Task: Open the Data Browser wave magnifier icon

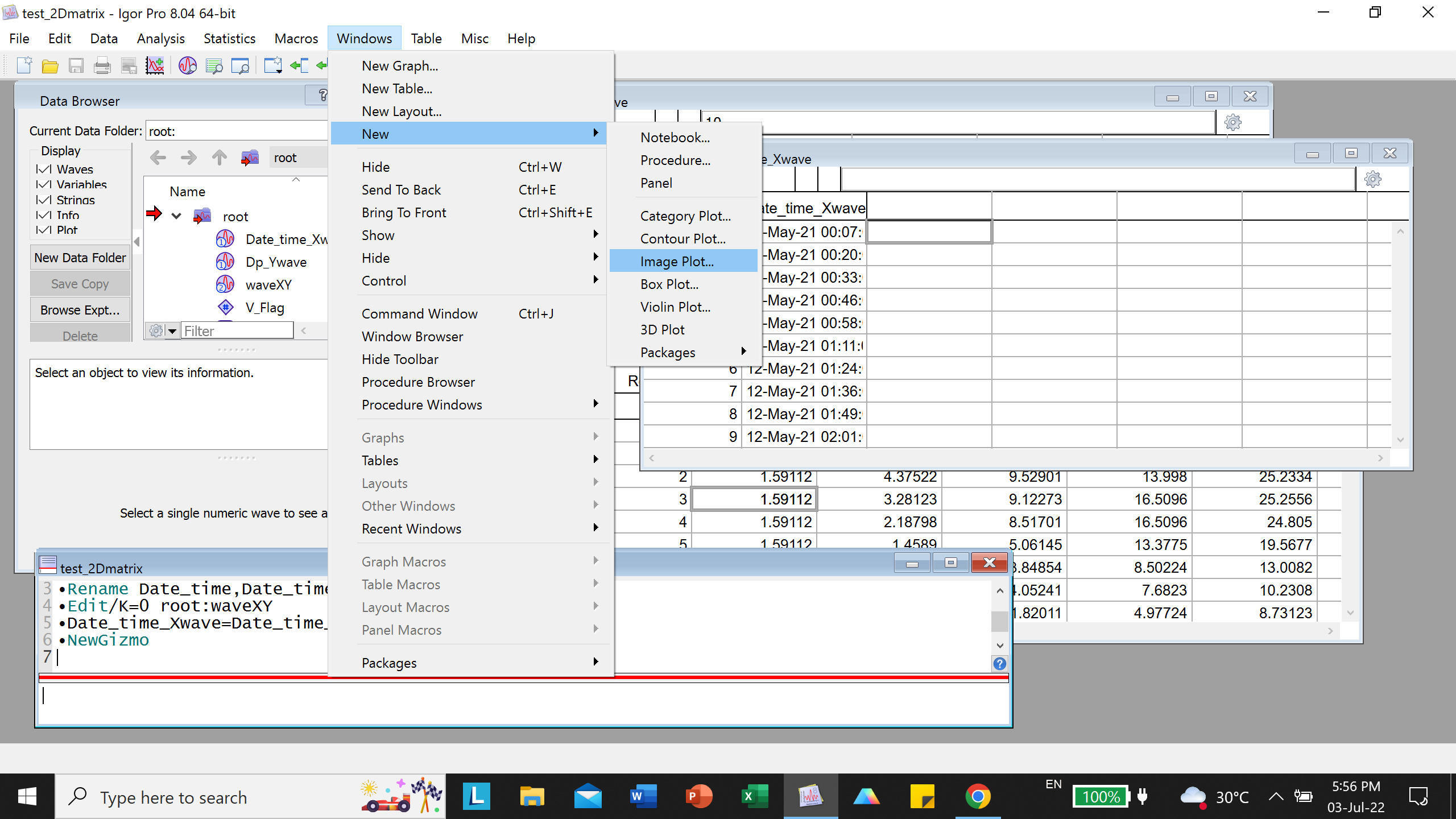Action: click(x=188, y=65)
